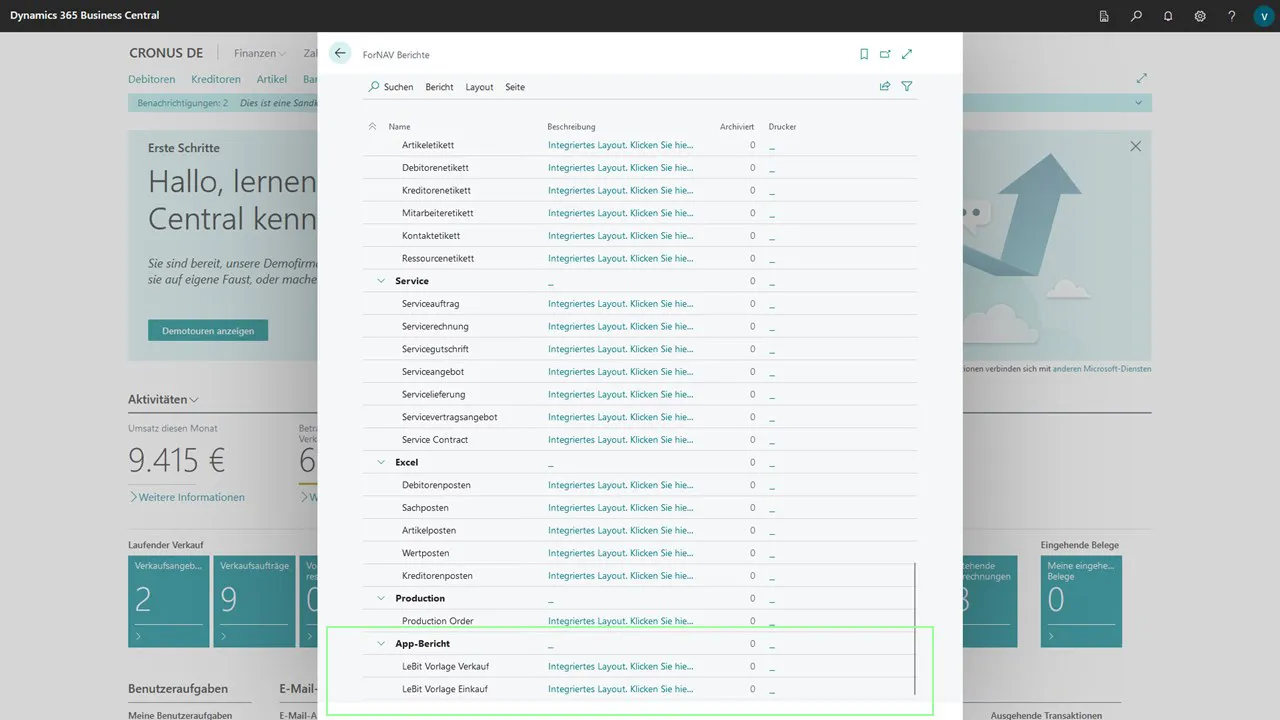This screenshot has width=1280, height=720.
Task: Sort by the Beschreibung column header
Action: 571,127
